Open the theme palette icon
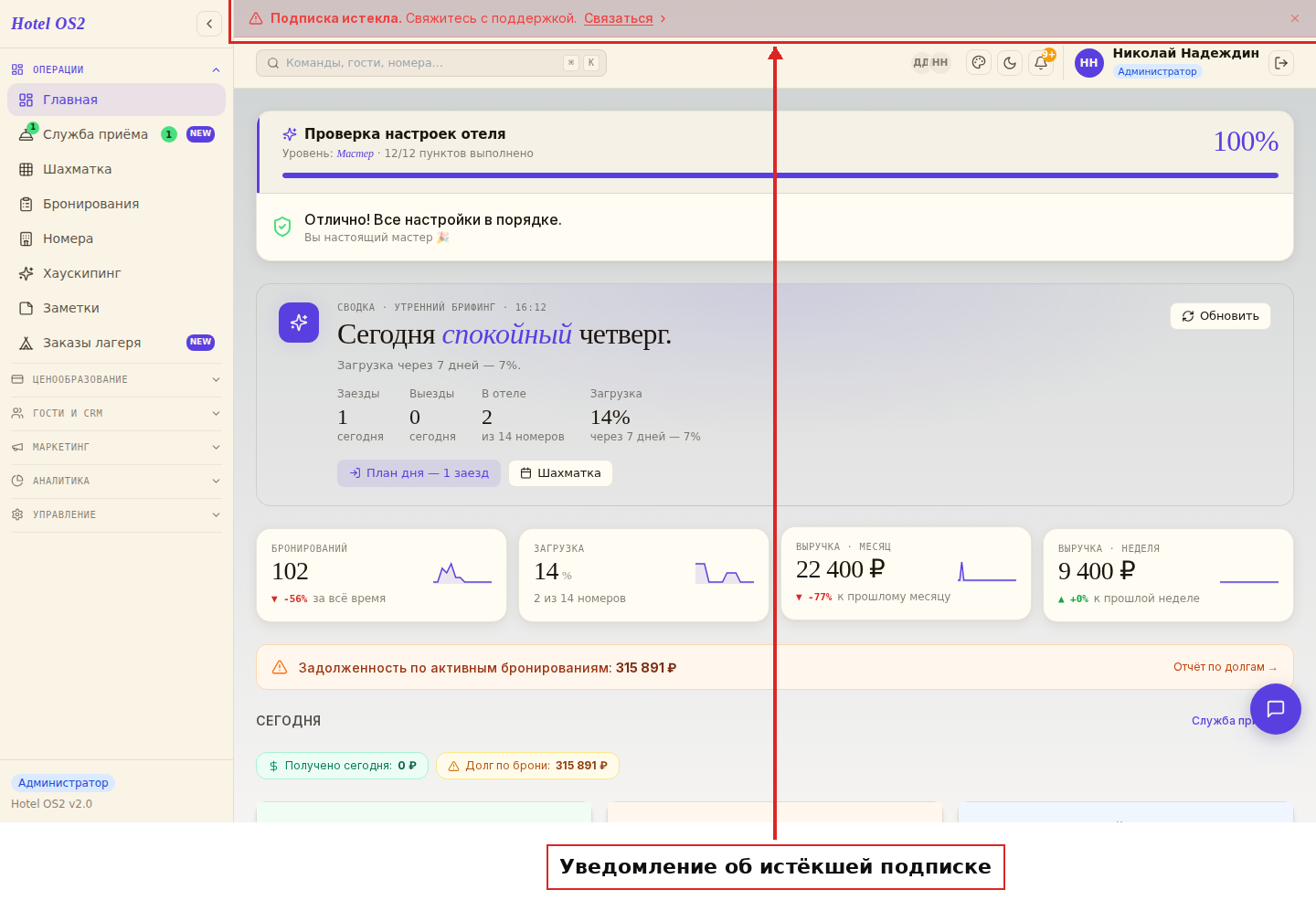 (x=979, y=63)
